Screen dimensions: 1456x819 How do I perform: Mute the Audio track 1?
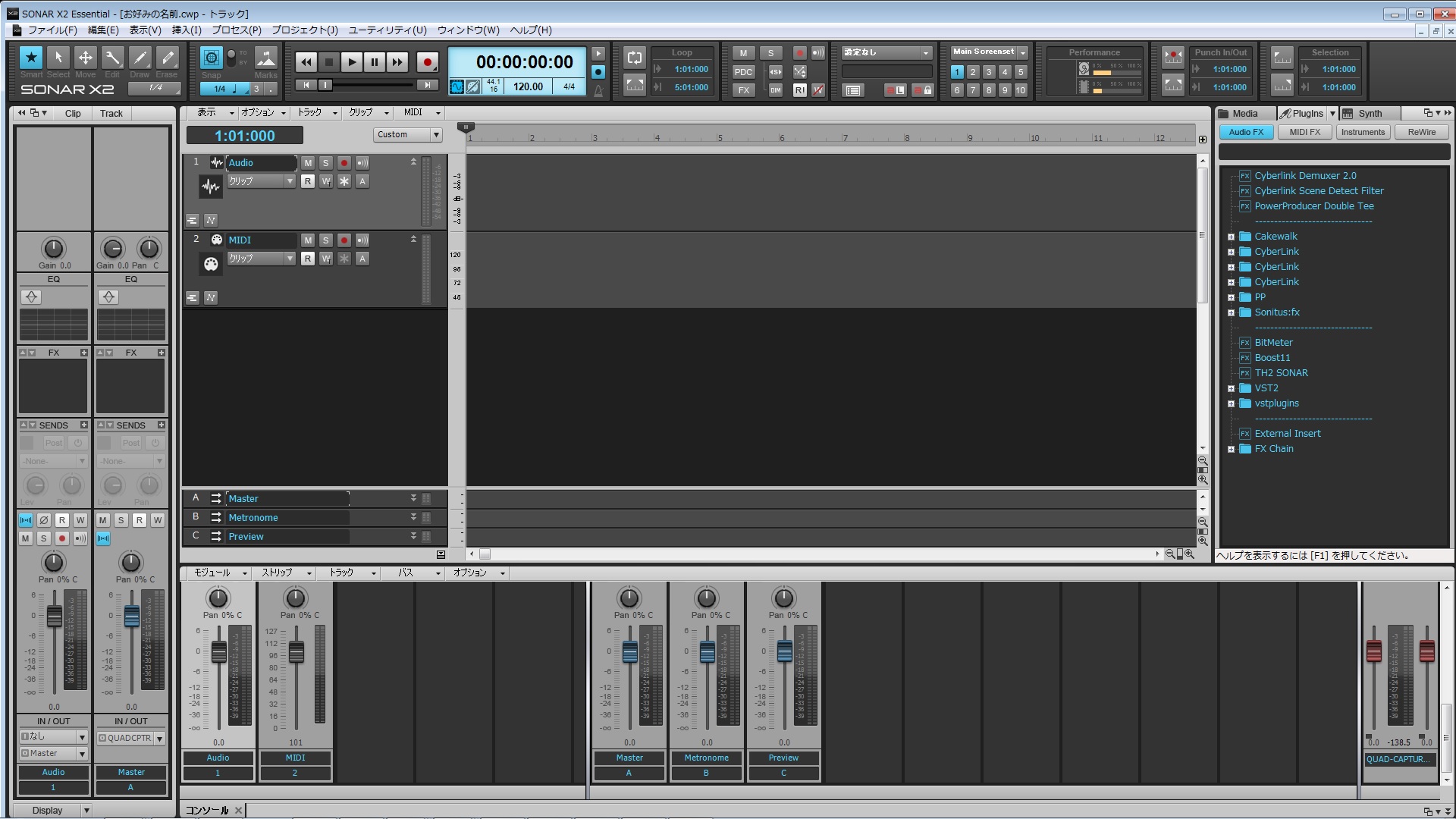(x=307, y=162)
